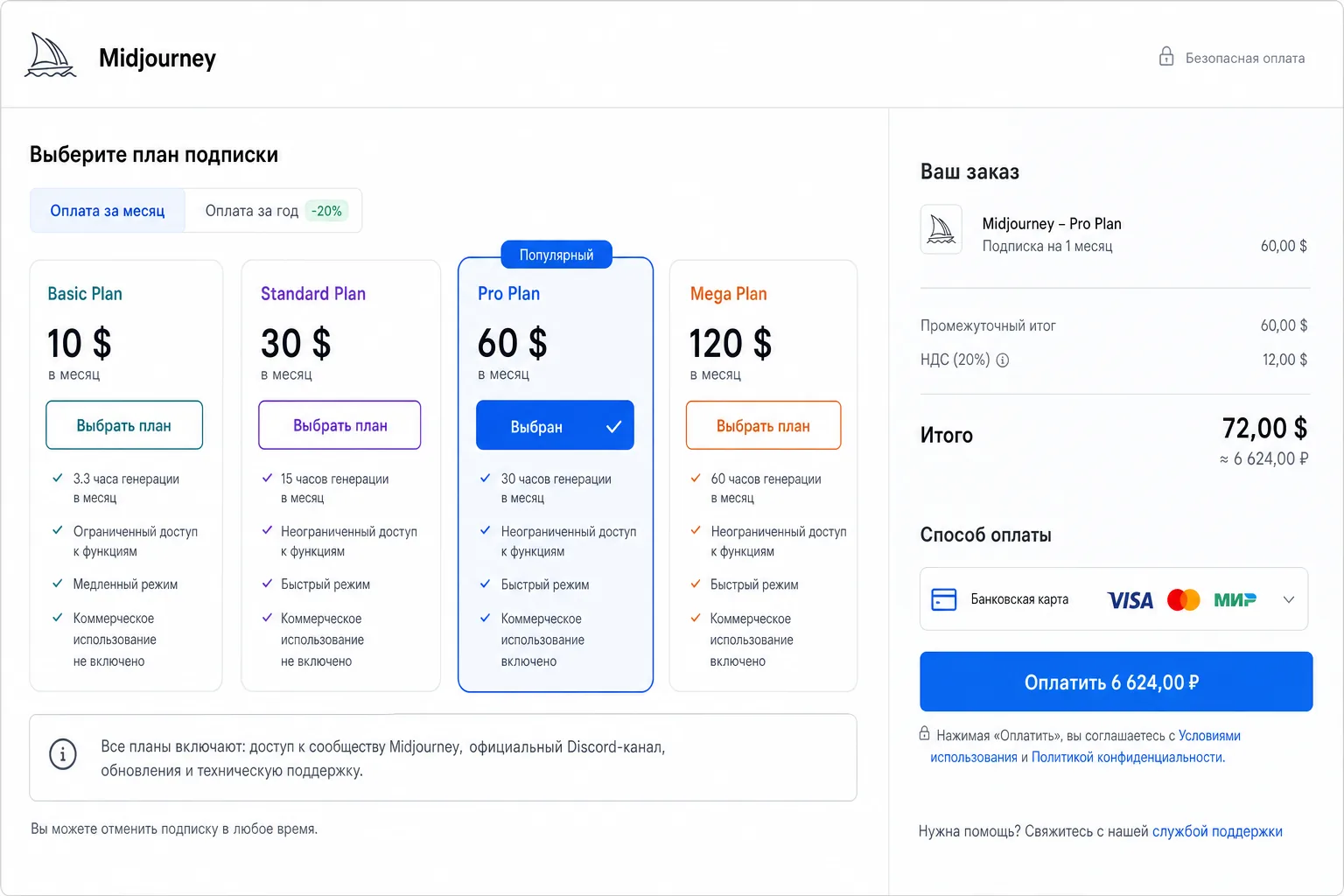The image size is (1344, 896).
Task: Switch to Оплата за месяц billing
Action: pos(108,211)
